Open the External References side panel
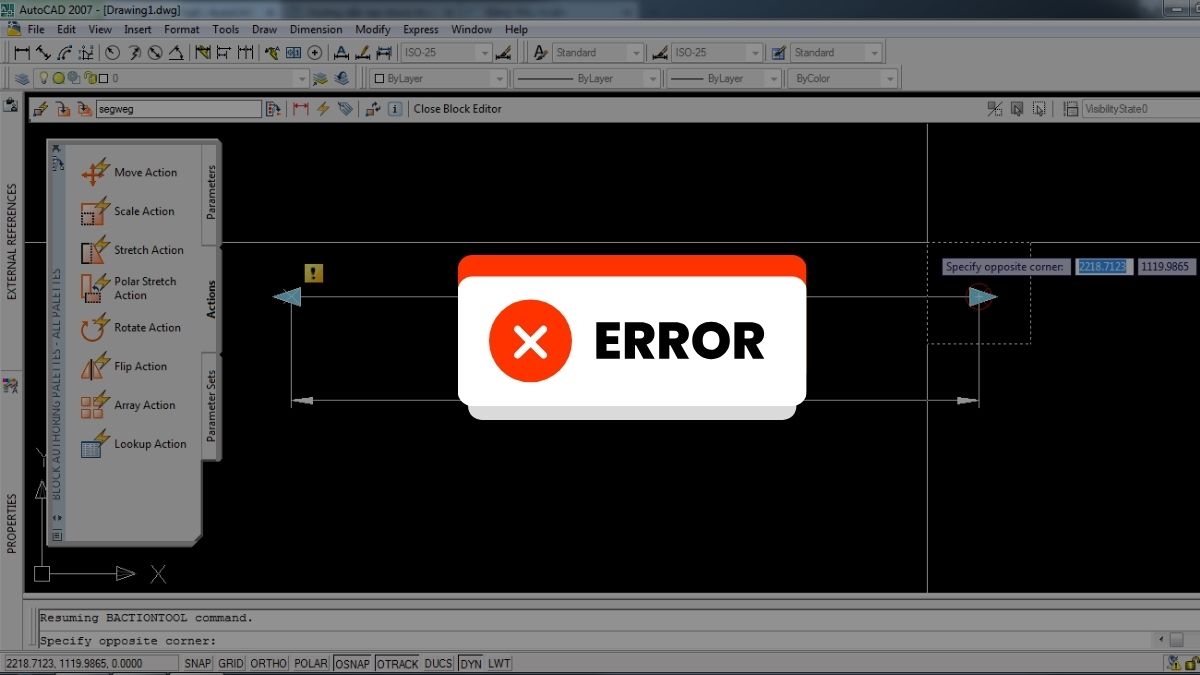The width and height of the screenshot is (1200, 675). tap(12, 240)
